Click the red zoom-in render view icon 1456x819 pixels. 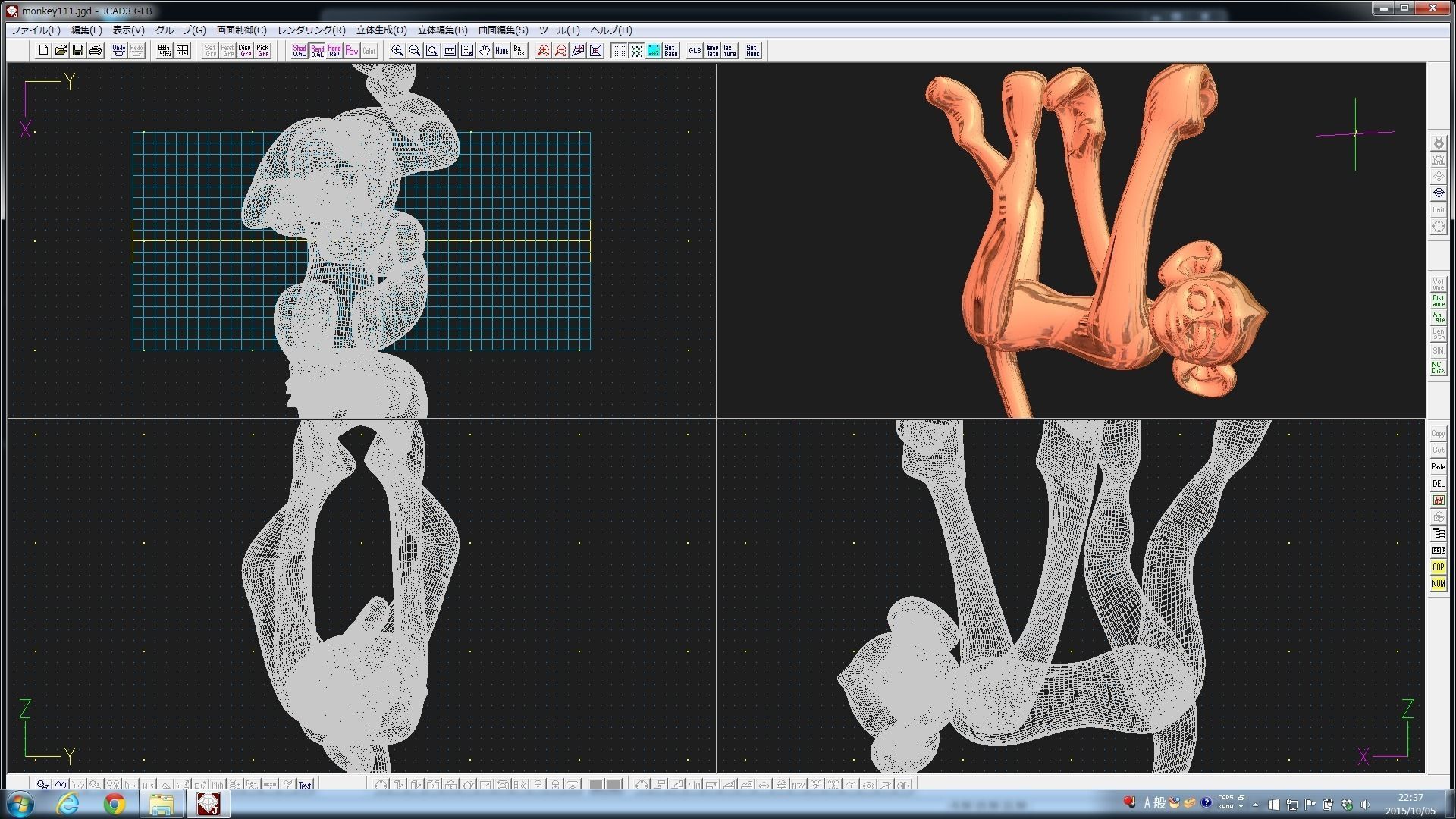tap(543, 51)
